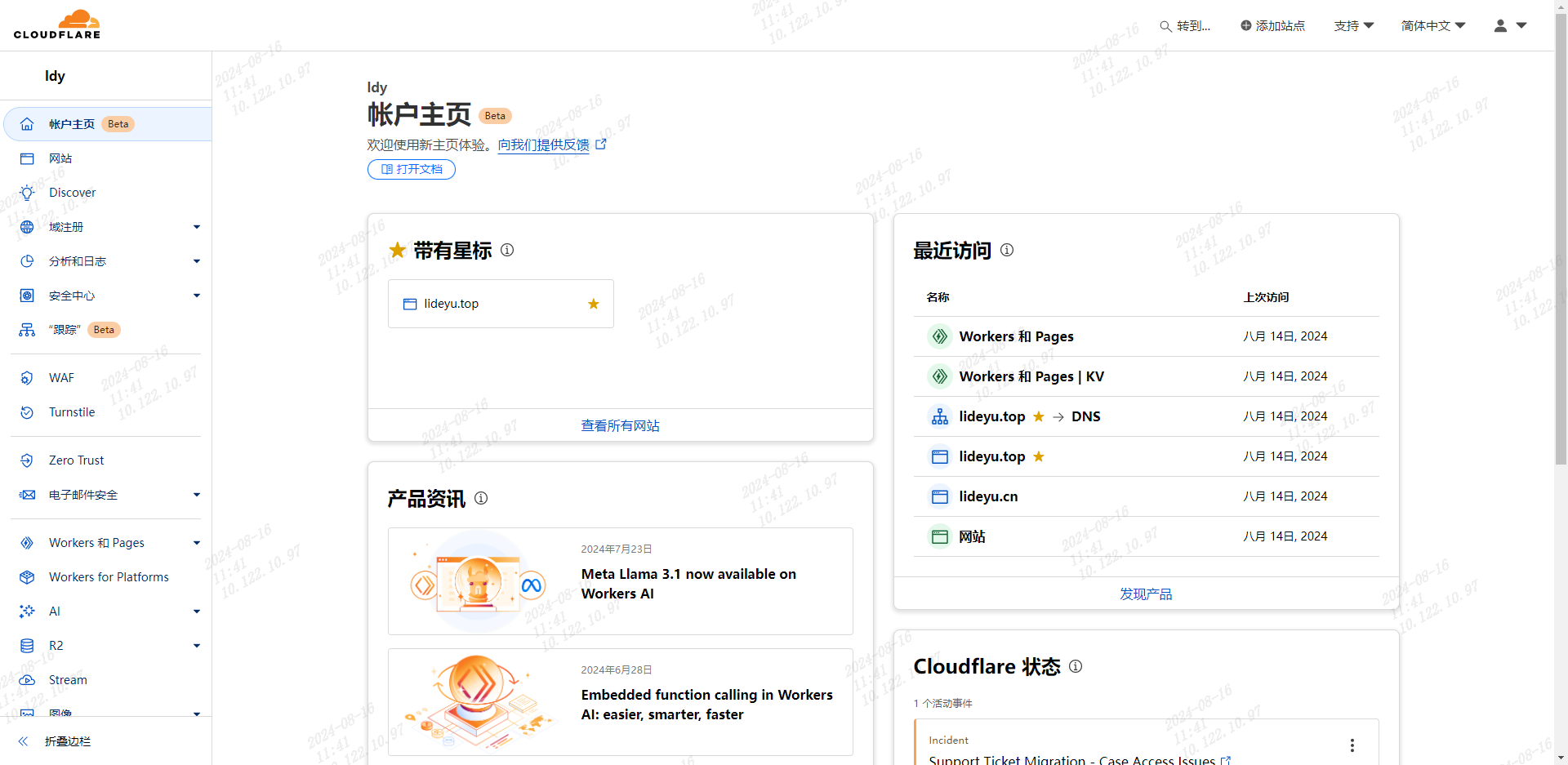The image size is (1568, 765).
Task: Select WAF in the sidebar
Action: tap(61, 378)
